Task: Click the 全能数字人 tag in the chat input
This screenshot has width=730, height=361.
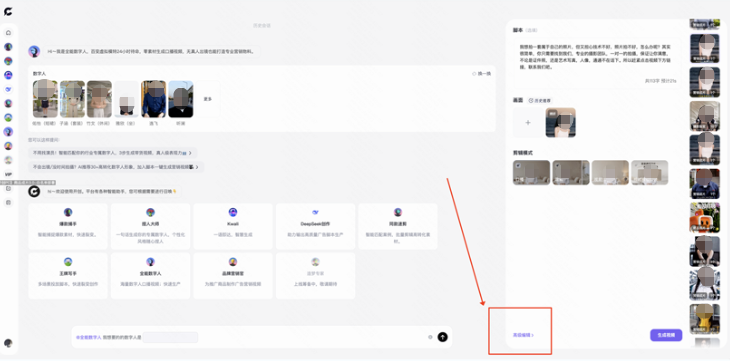Action: pyautogui.click(x=88, y=337)
